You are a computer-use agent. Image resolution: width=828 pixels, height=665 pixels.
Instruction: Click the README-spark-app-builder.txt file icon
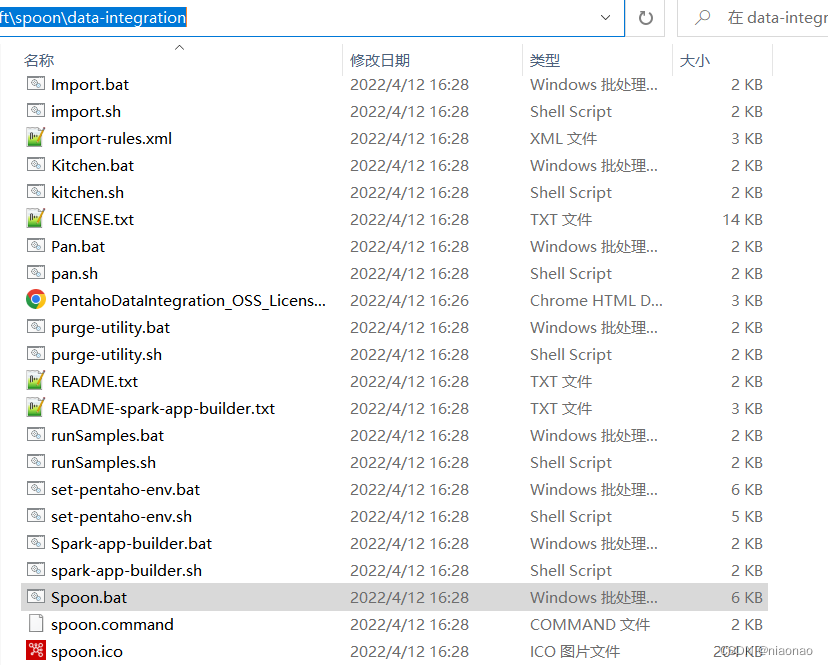pyautogui.click(x=36, y=408)
